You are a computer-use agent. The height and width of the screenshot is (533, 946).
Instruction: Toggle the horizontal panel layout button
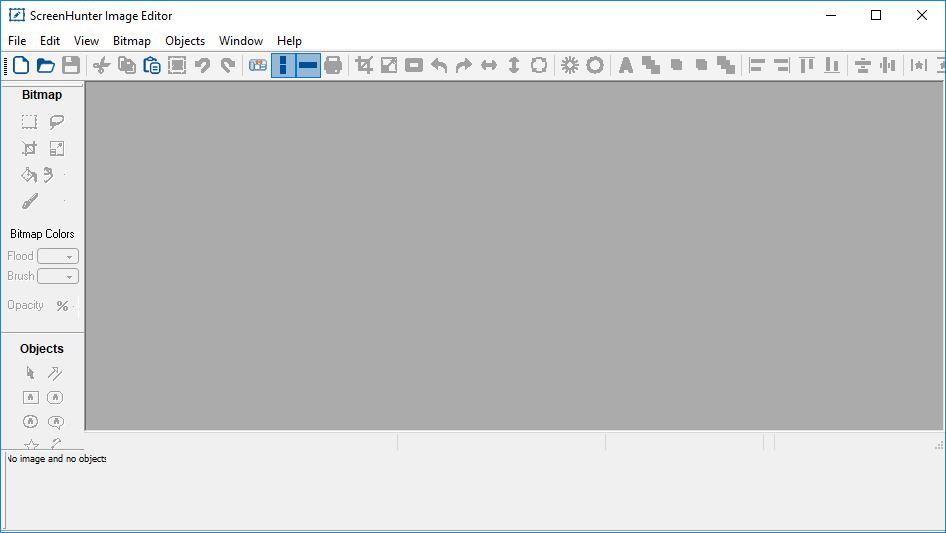(308, 66)
